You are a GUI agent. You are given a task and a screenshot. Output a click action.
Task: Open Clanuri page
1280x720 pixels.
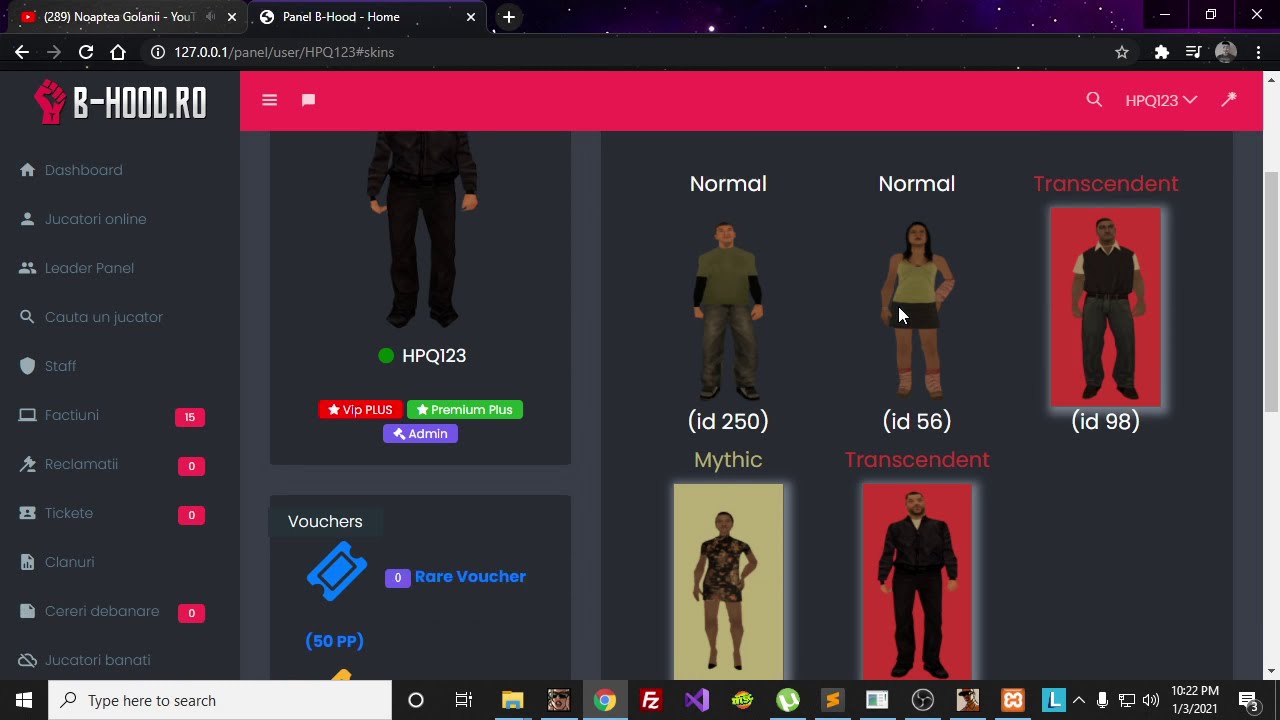[69, 562]
